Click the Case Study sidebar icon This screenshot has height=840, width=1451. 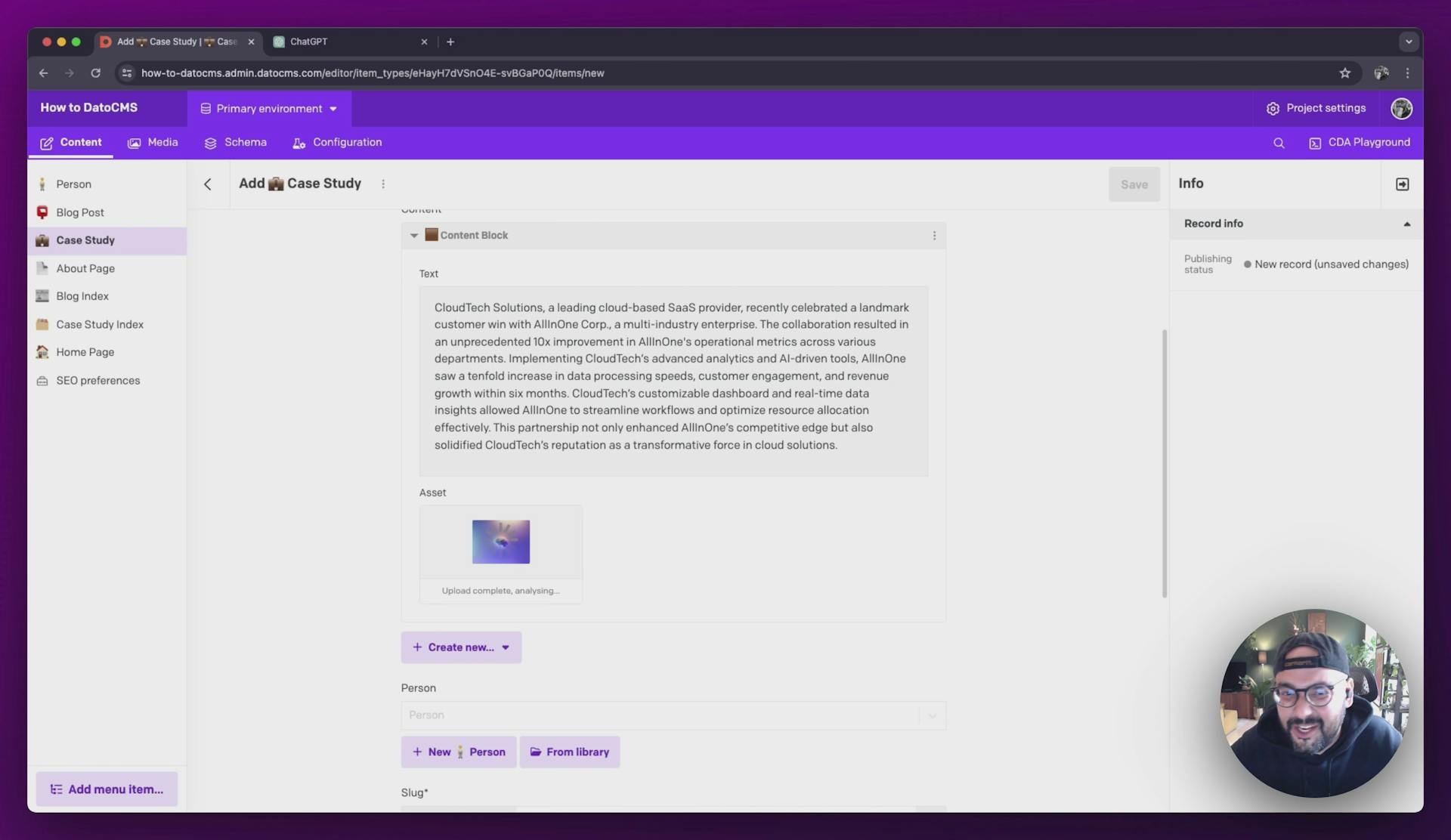[x=41, y=241]
